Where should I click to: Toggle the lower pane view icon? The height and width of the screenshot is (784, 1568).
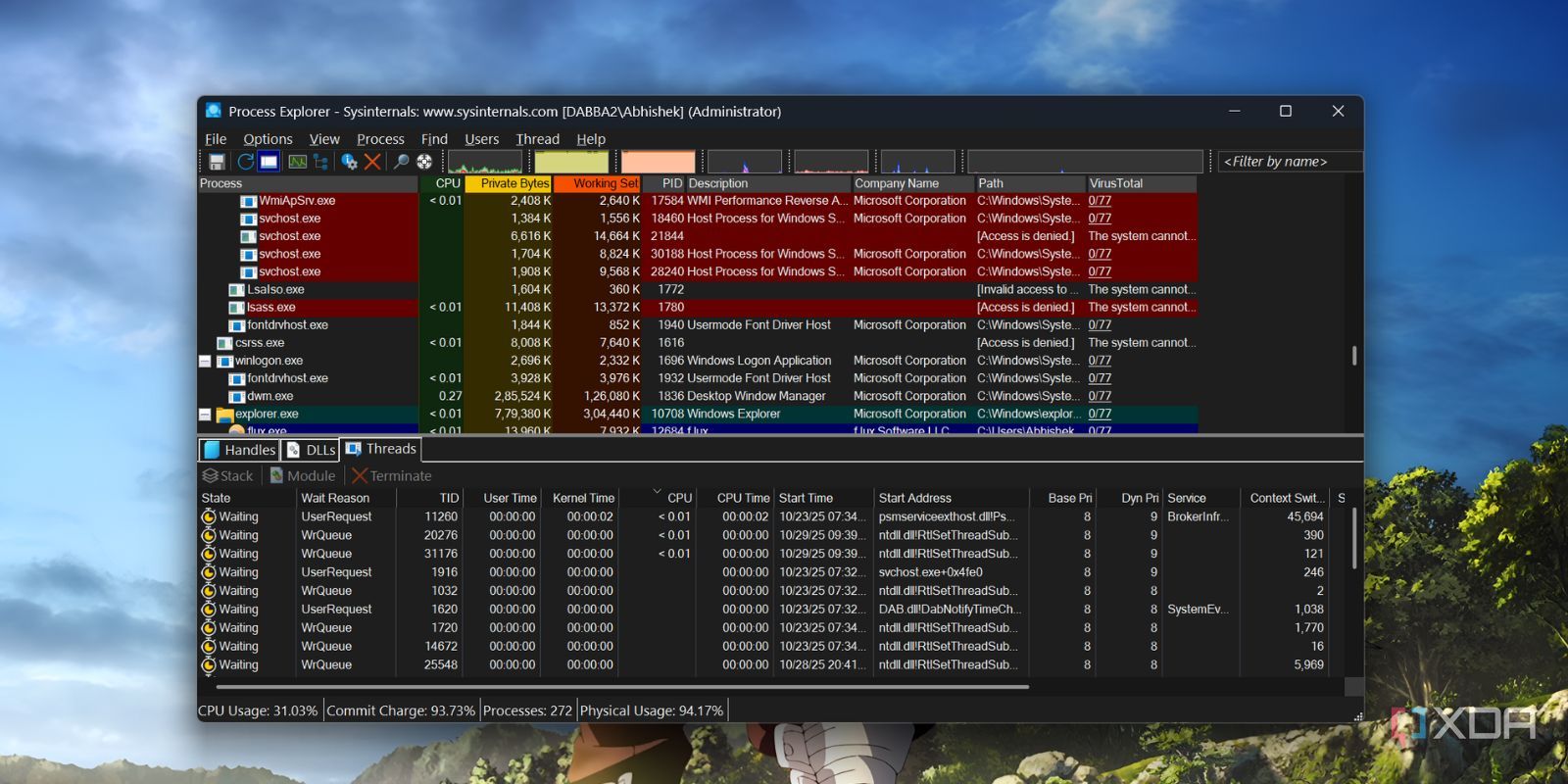pyautogui.click(x=269, y=162)
